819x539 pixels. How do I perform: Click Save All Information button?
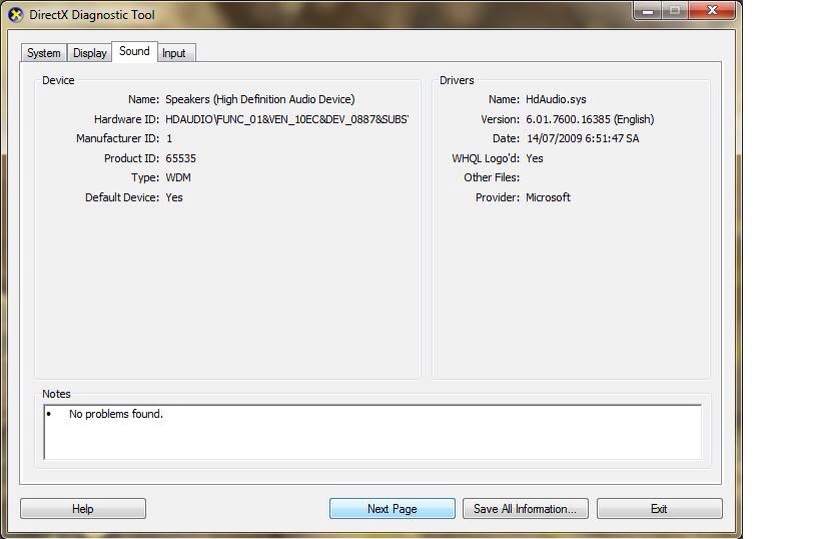[525, 509]
